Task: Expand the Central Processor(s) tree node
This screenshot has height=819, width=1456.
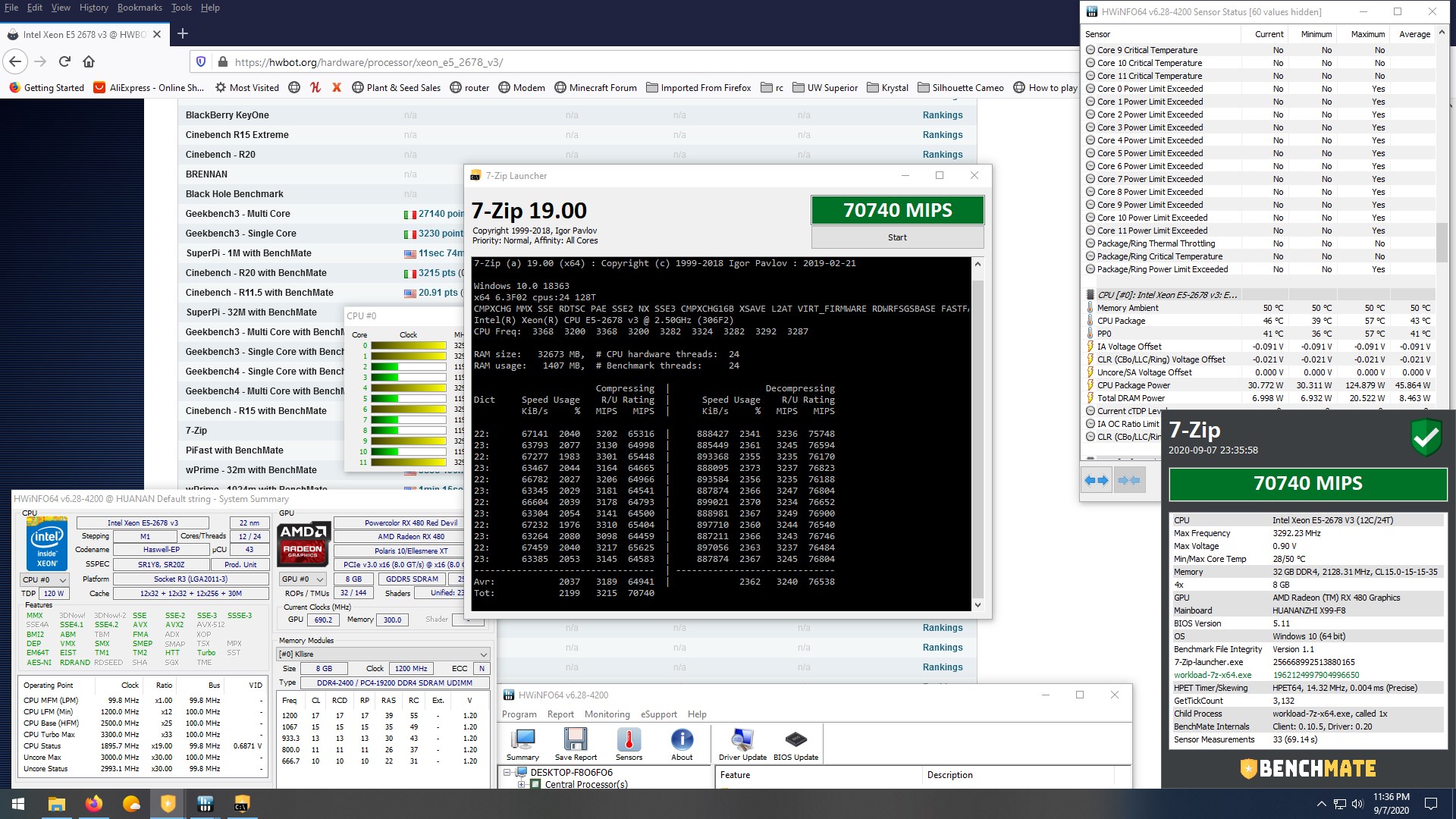Action: pyautogui.click(x=522, y=784)
